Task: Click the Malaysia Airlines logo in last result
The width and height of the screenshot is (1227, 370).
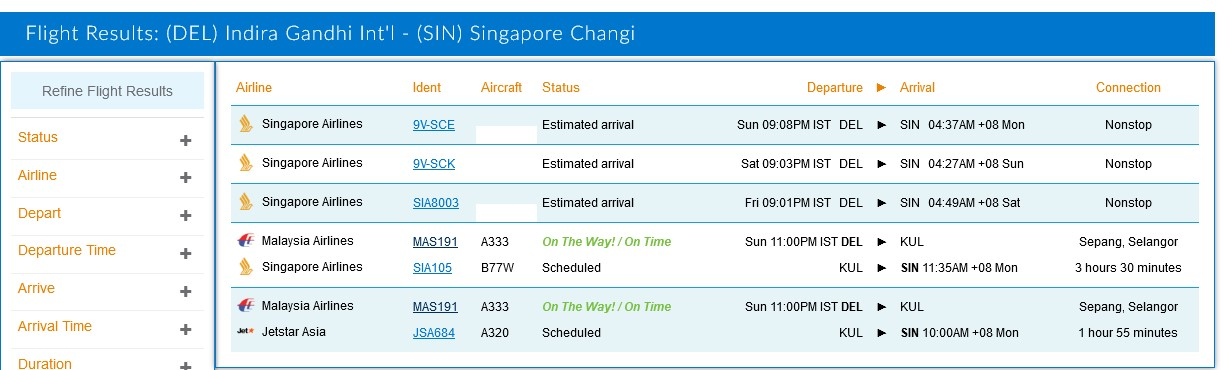Action: pyautogui.click(x=245, y=306)
